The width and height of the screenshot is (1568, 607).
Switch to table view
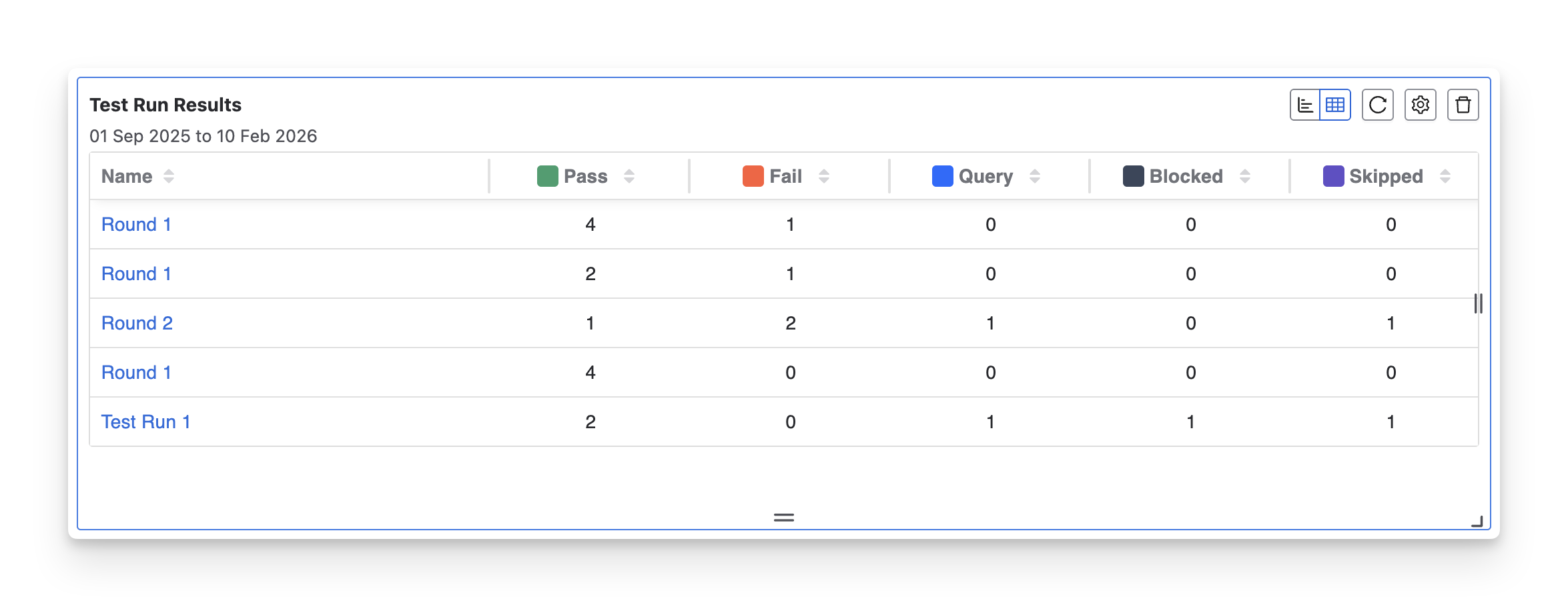(1335, 105)
